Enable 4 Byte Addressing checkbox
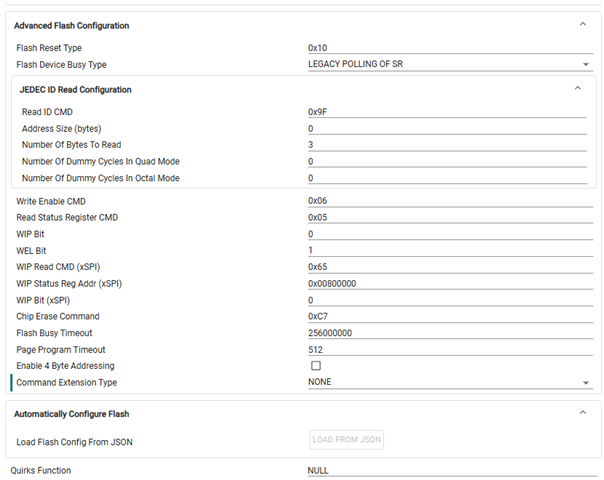This screenshot has width=604, height=480. tap(316, 366)
